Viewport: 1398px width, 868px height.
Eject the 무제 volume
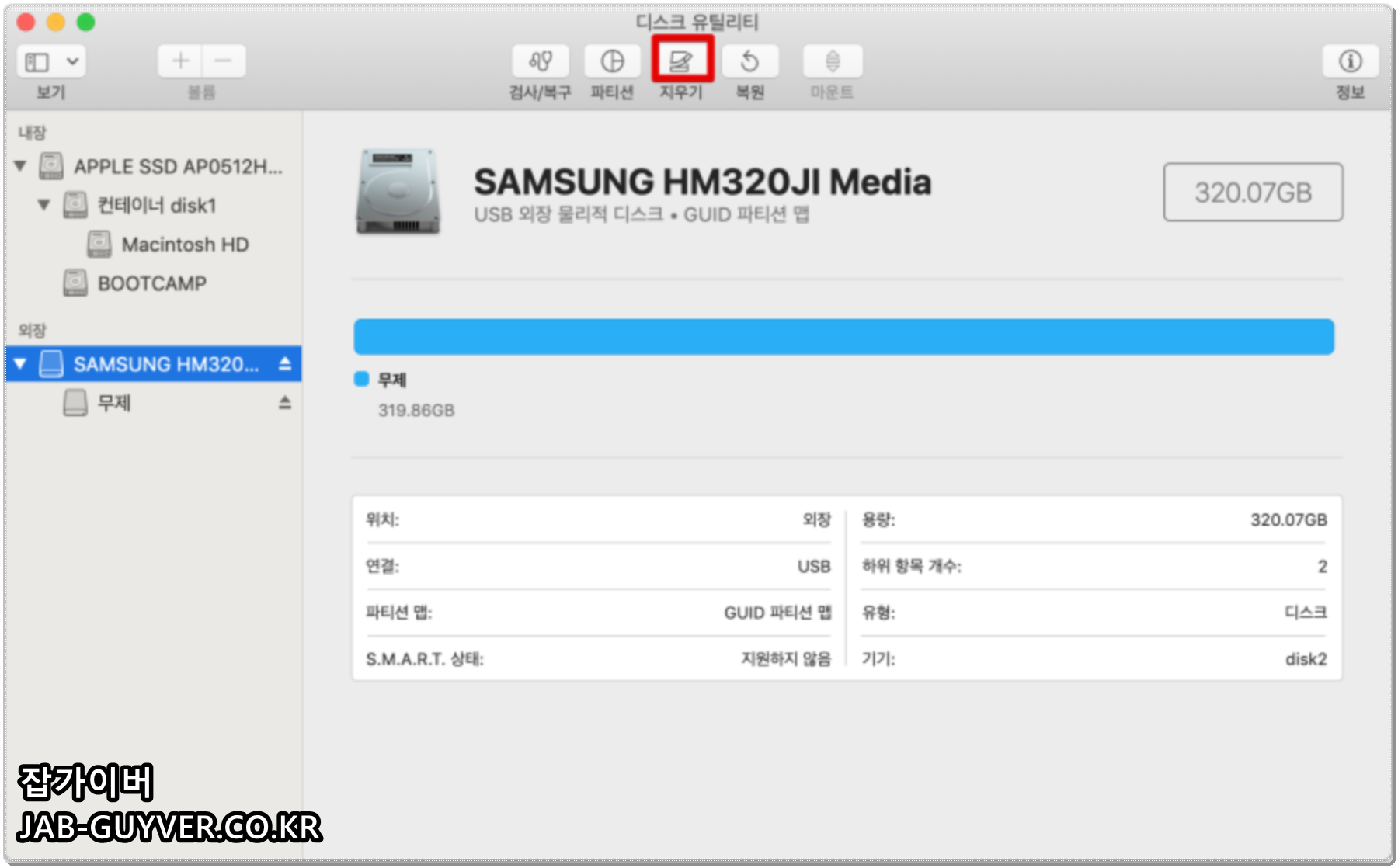coord(285,403)
